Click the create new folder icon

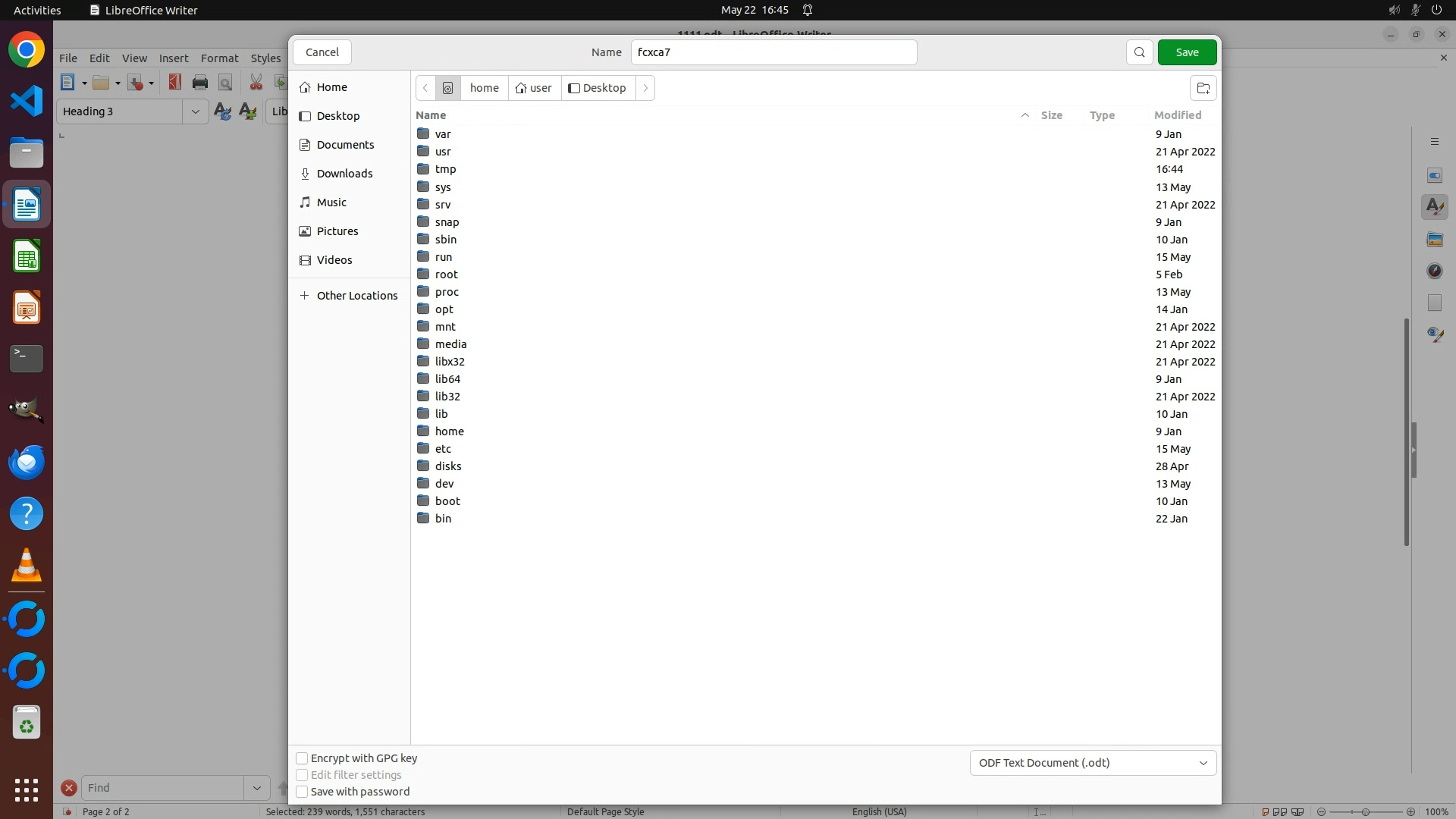[1203, 88]
